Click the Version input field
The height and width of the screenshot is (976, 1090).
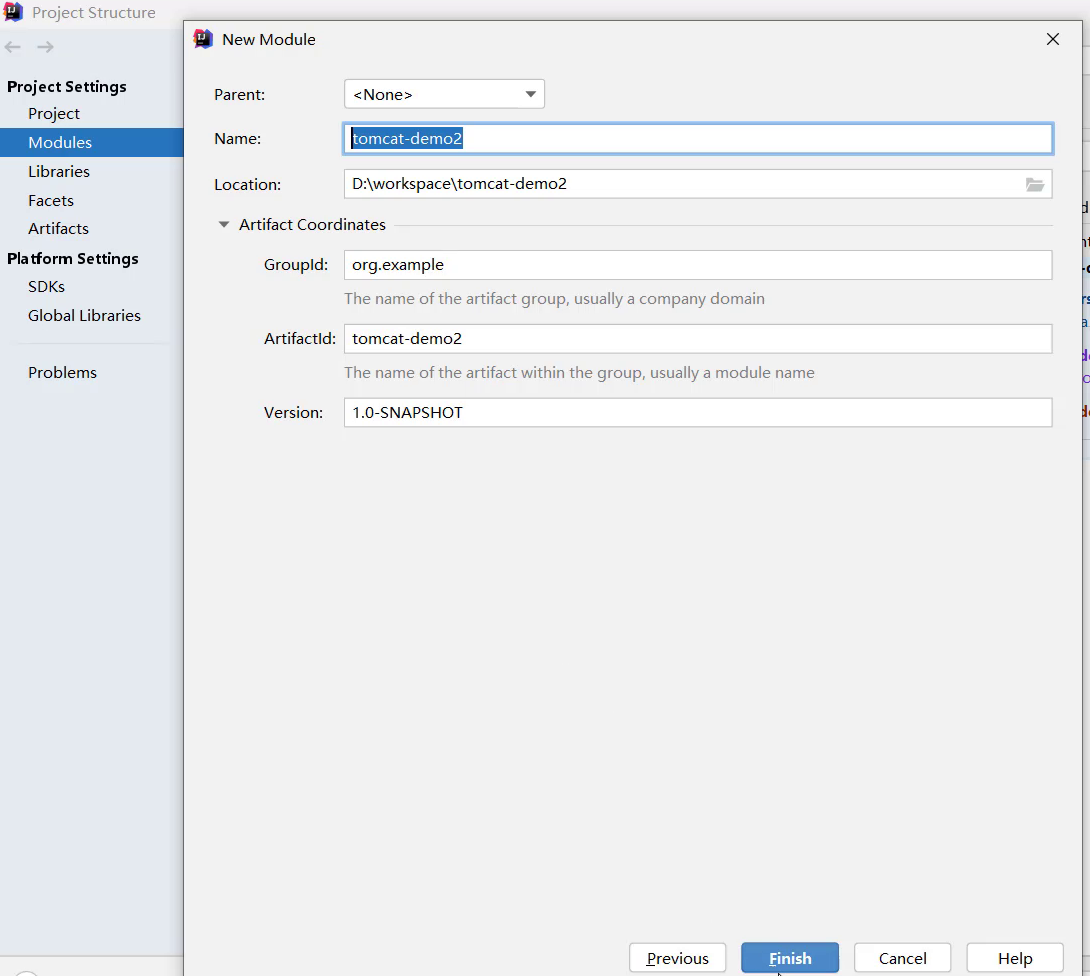[x=697, y=413]
